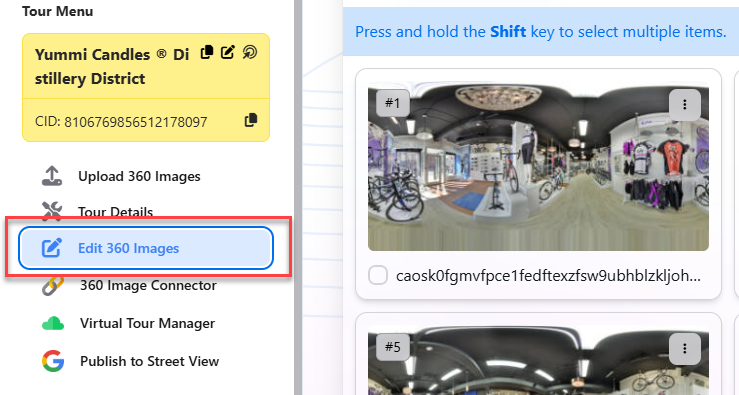Click the green cloud Virtual Tour Manager icon
Screen dimensions: 739x395
(53, 323)
